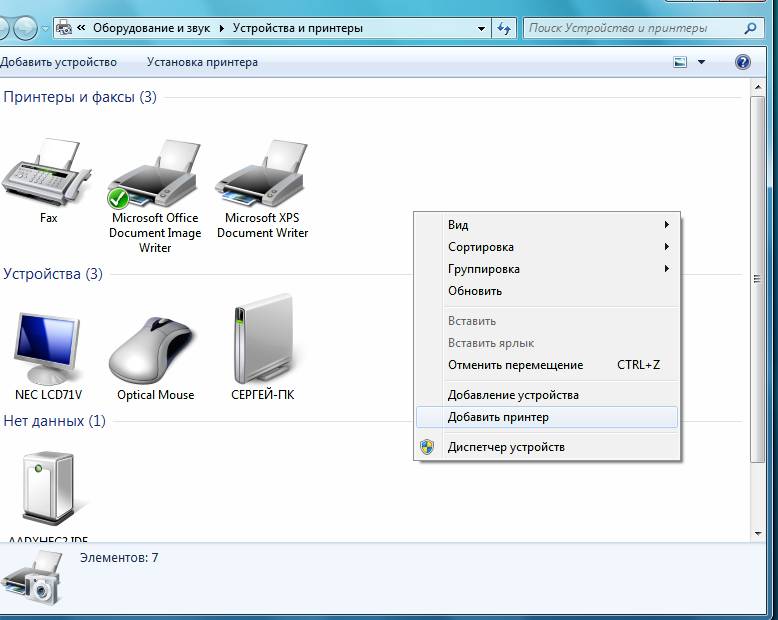Select Microsoft Office Document Image Writer printer
778x620 pixels.
point(155,175)
